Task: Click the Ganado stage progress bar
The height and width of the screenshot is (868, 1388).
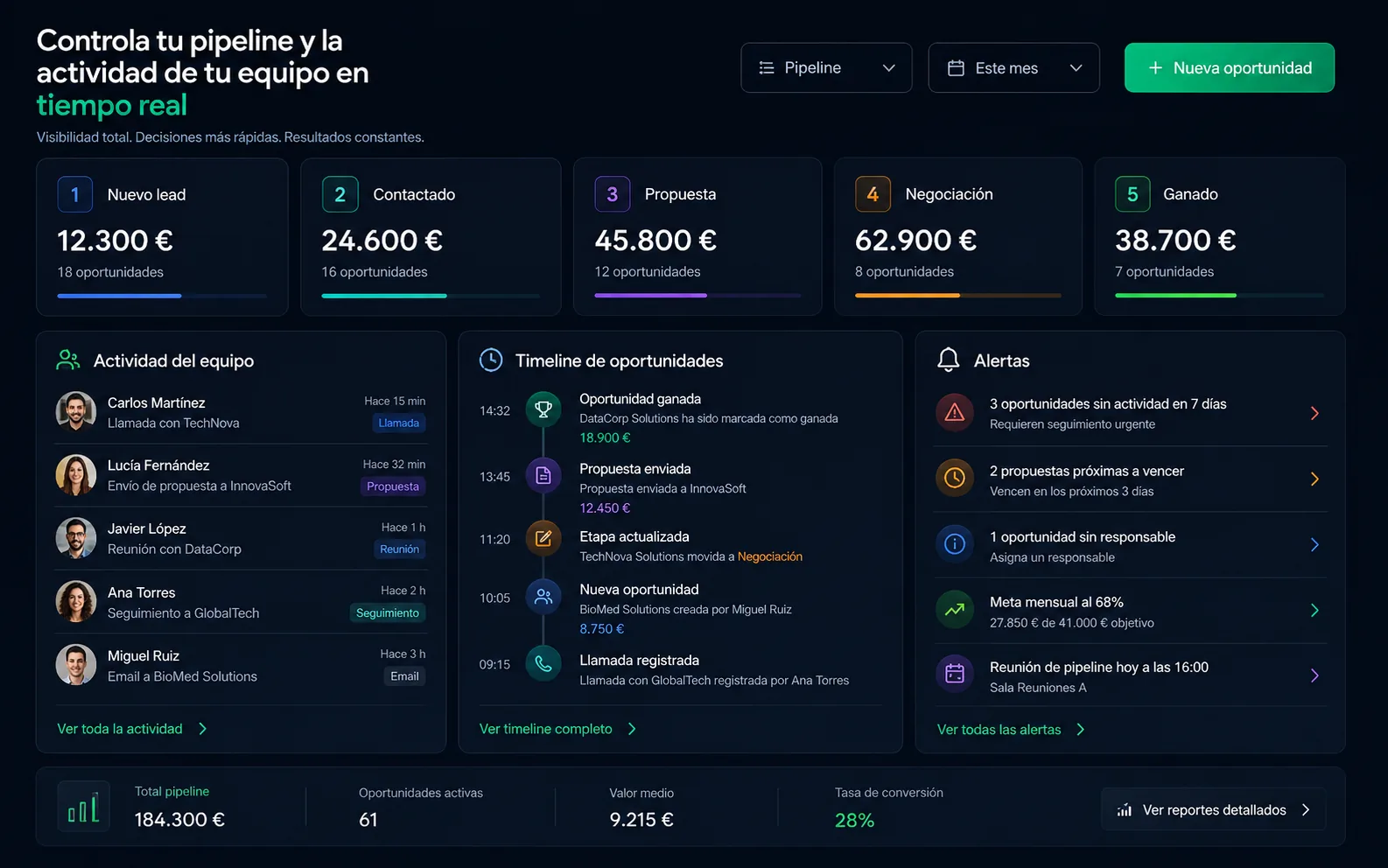Action: click(x=1219, y=296)
